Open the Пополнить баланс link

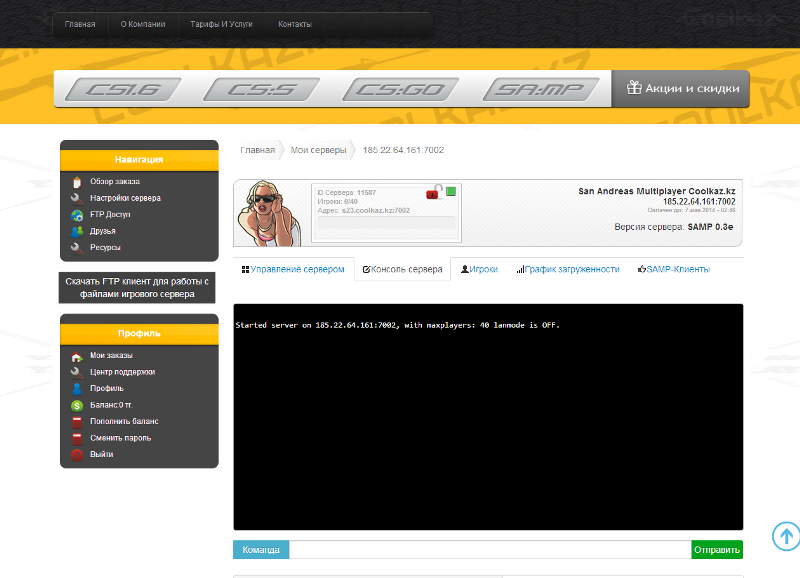(x=124, y=421)
